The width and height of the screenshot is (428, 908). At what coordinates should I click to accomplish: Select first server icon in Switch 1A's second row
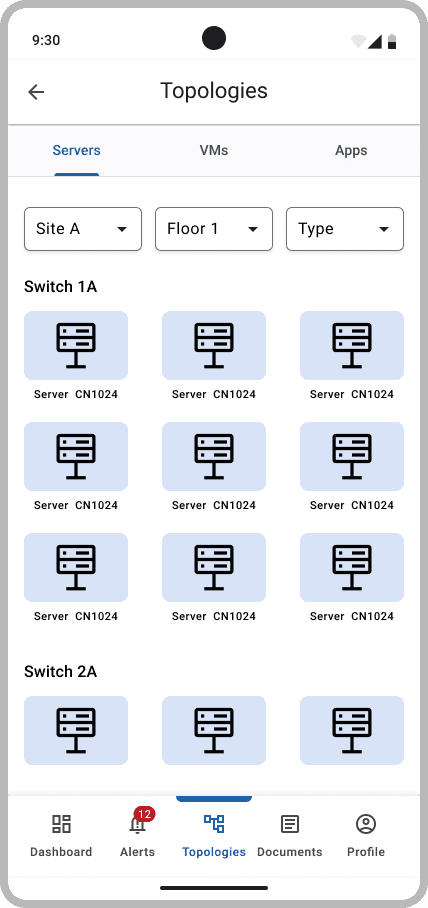(76, 456)
